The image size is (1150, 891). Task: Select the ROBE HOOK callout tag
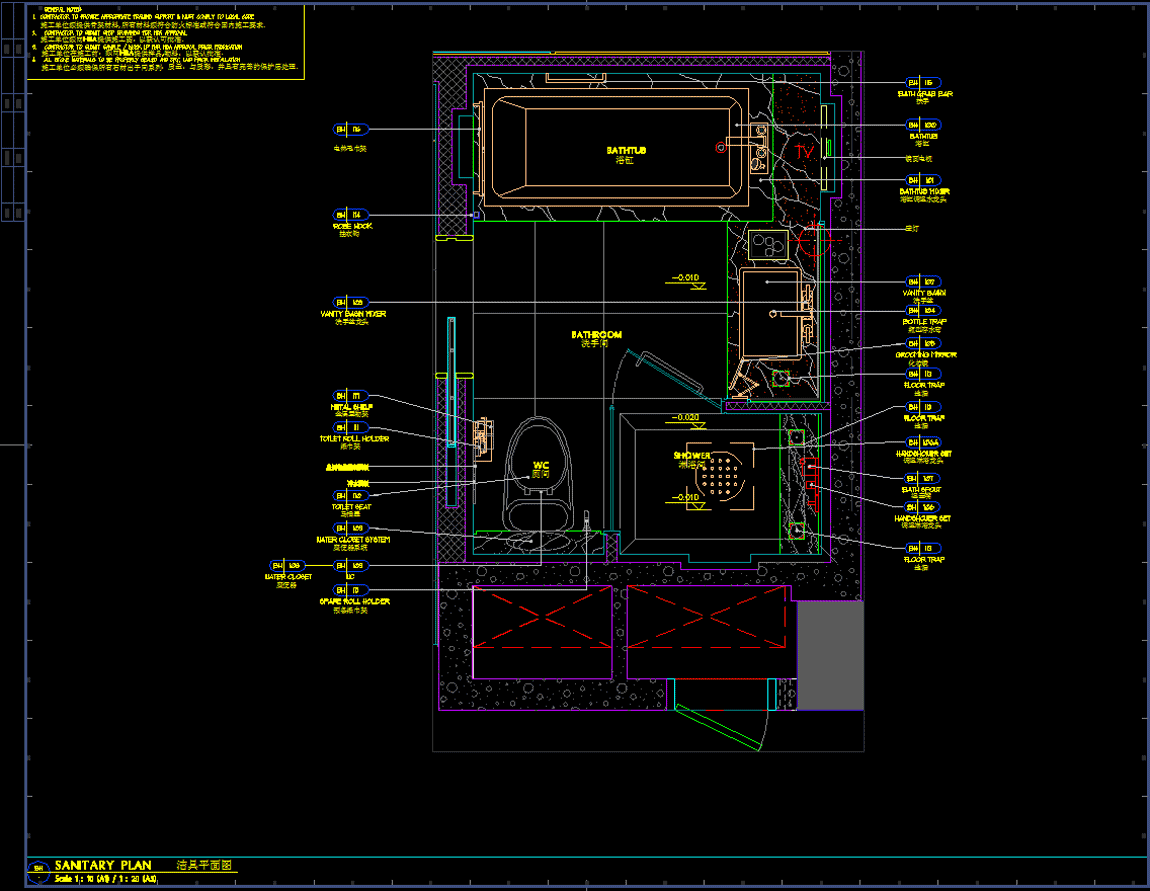click(x=351, y=215)
